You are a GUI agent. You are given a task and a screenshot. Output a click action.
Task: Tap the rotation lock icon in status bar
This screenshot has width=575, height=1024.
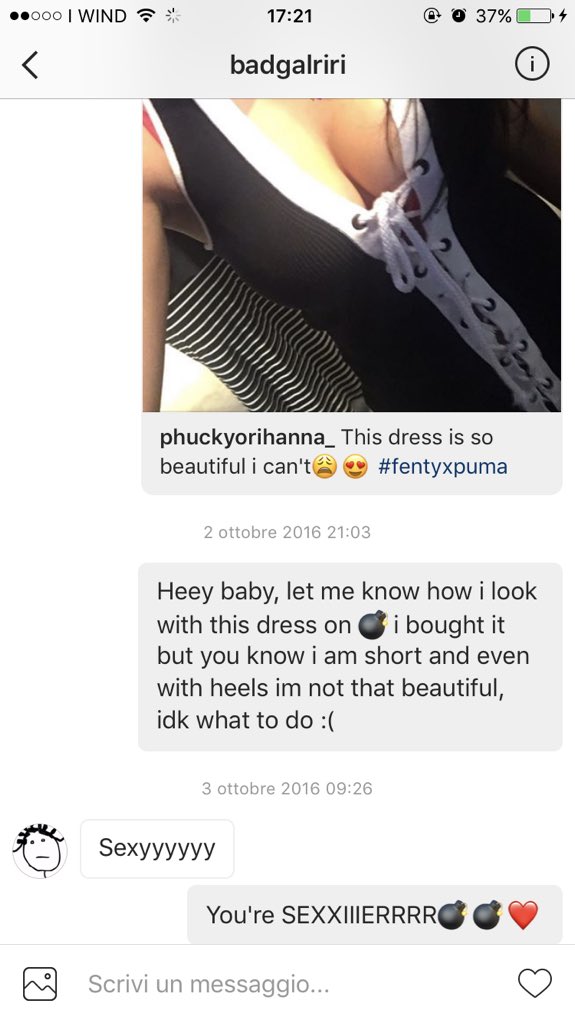tap(432, 16)
